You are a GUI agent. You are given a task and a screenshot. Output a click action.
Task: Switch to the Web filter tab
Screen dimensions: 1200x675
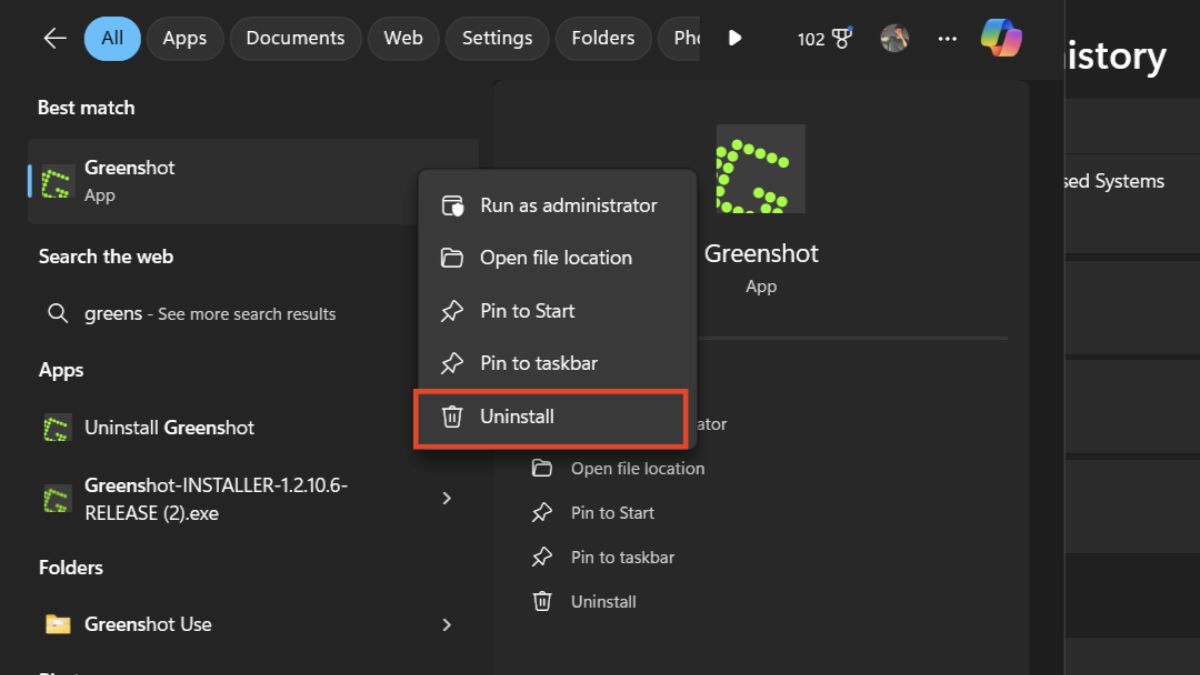pos(403,38)
